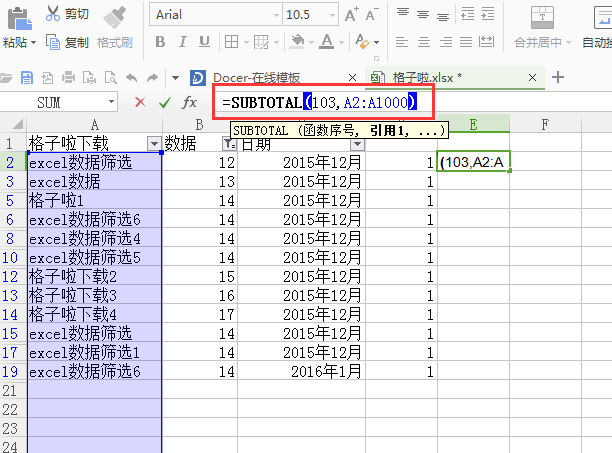Align text right
Viewport: 612px width, 453px height.
[x=446, y=42]
